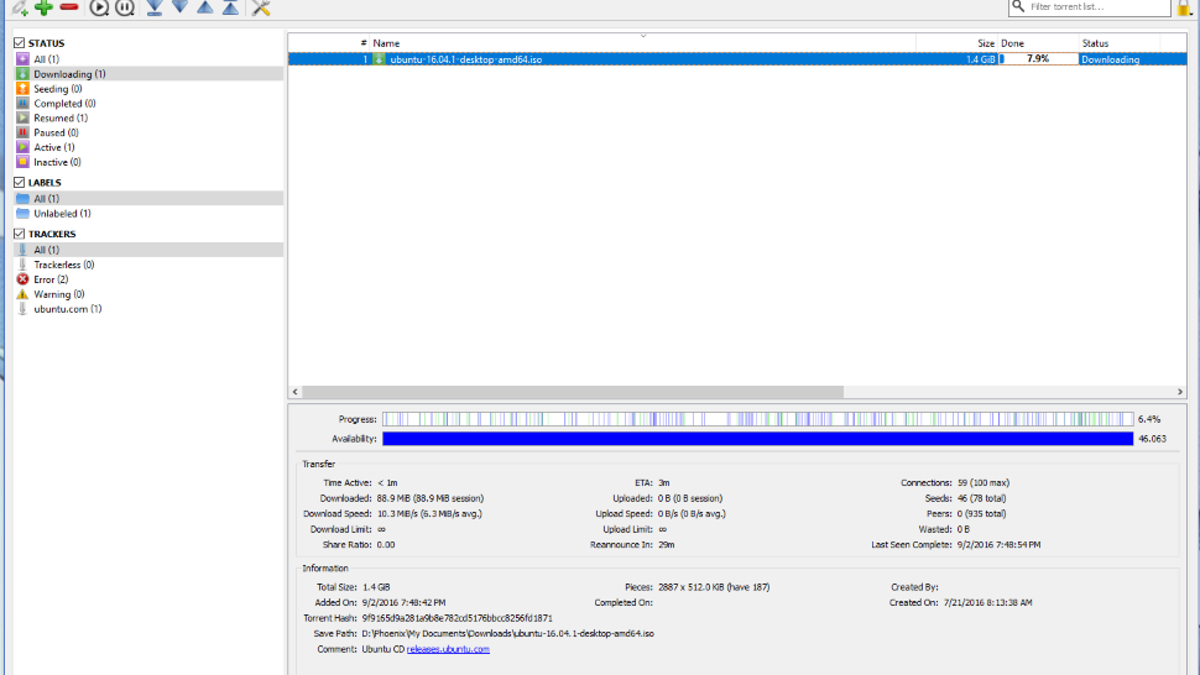Select the ubuntu-16.04.1-desktop-amd64.iso torrent row
1200x675 pixels.
click(x=737, y=59)
